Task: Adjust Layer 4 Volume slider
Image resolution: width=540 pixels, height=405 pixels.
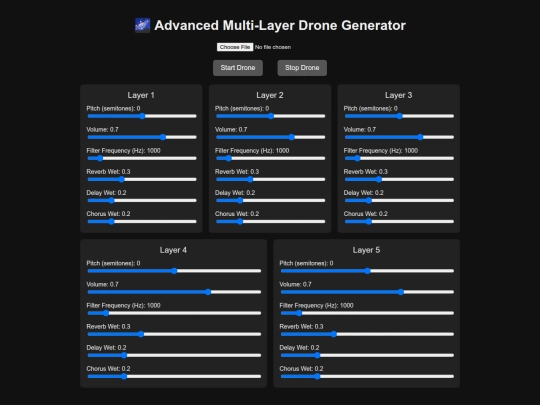Action: [174, 292]
